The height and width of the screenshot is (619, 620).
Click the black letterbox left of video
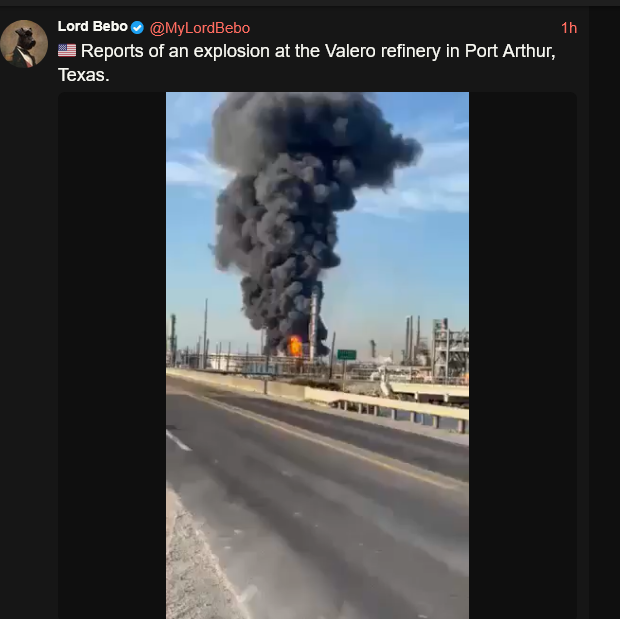pos(112,355)
